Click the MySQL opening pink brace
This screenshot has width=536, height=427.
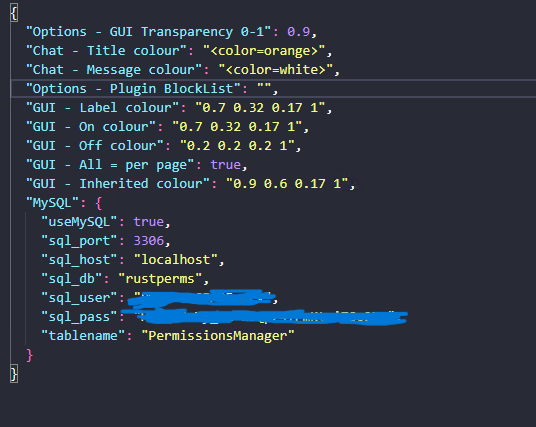click(x=99, y=203)
